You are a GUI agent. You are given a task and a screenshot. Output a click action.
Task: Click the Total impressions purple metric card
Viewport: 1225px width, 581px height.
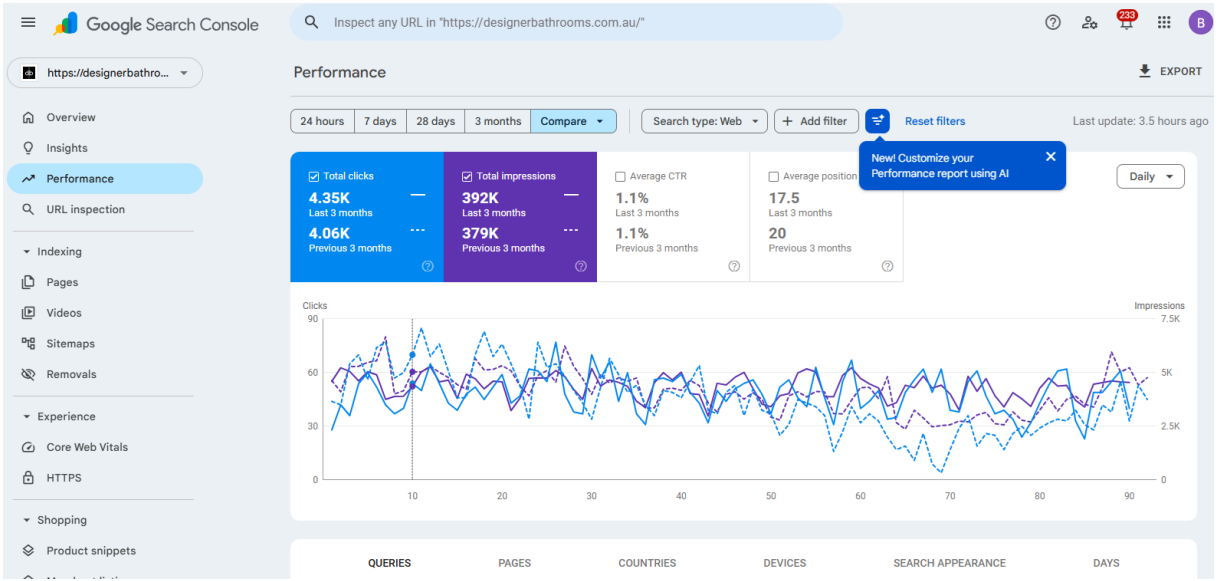point(520,217)
